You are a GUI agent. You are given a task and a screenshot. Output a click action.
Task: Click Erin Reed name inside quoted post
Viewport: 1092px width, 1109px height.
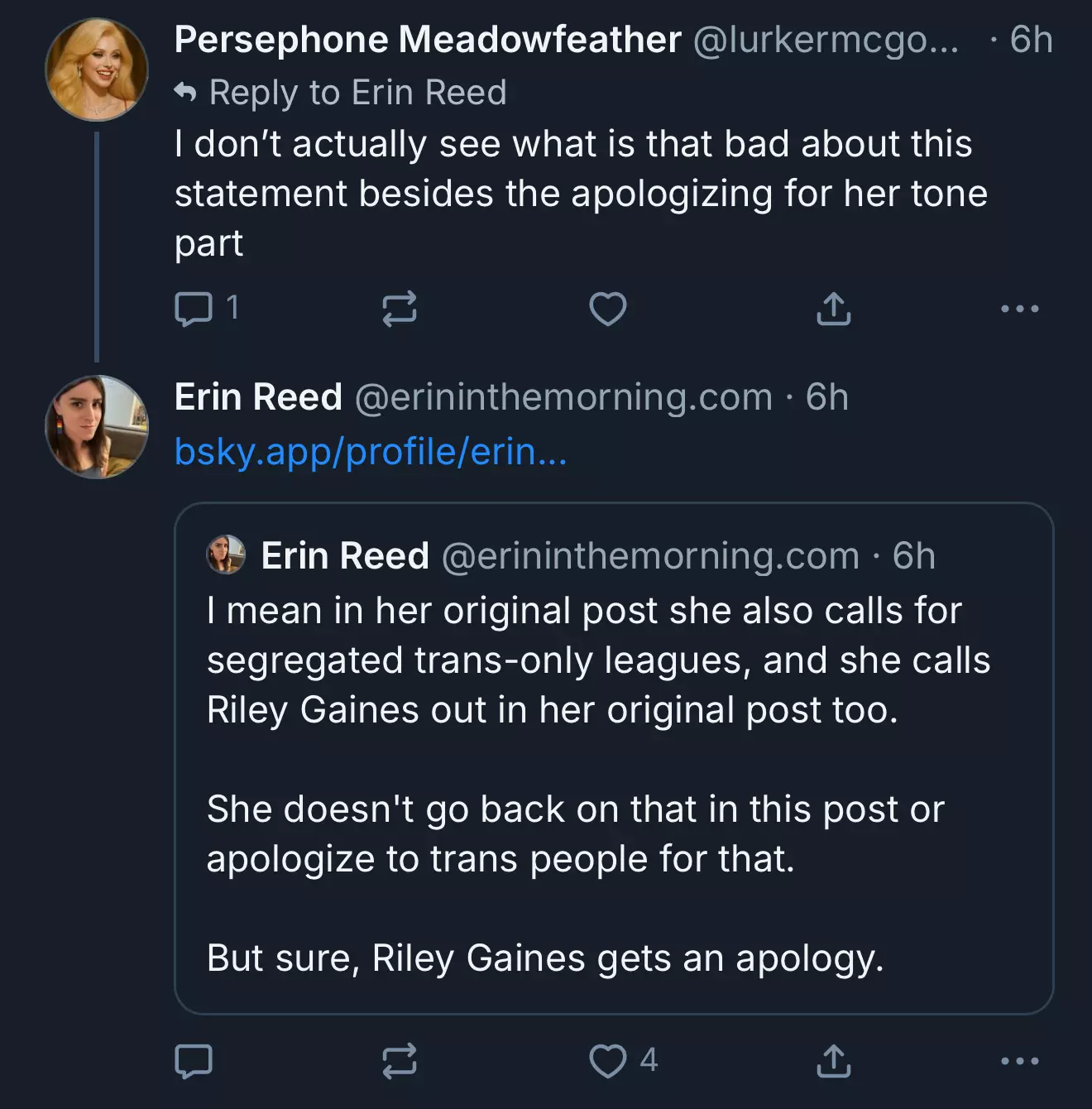click(345, 556)
